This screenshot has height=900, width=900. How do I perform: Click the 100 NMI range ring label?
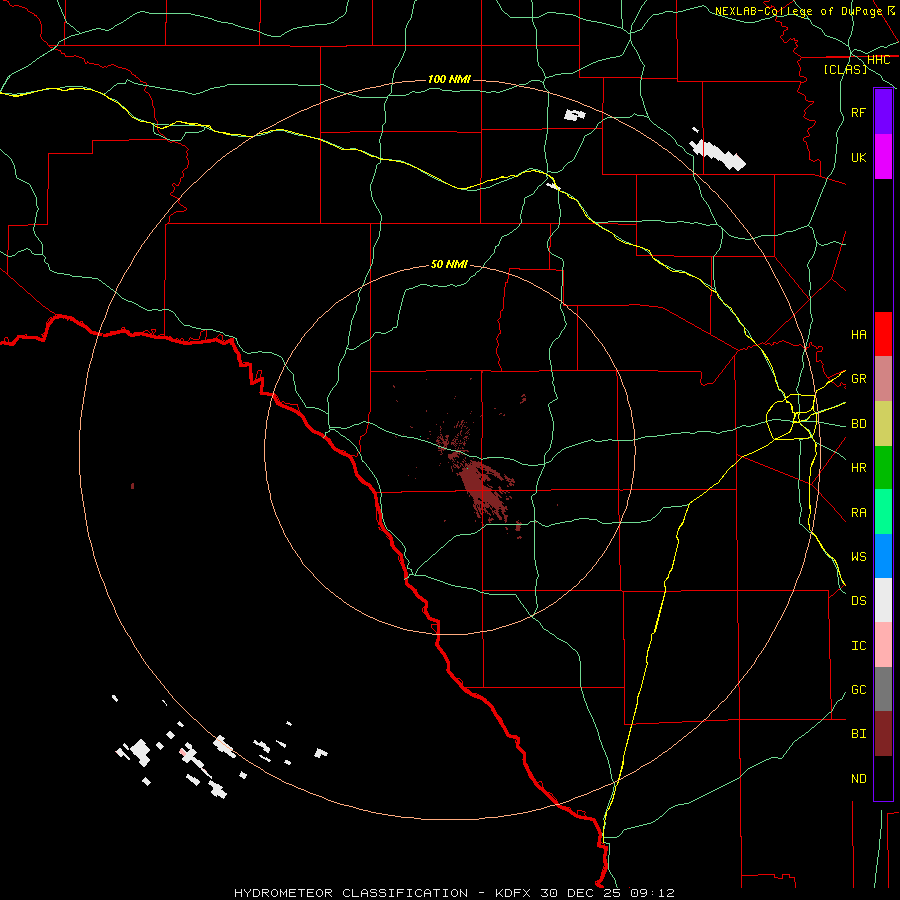[x=449, y=79]
